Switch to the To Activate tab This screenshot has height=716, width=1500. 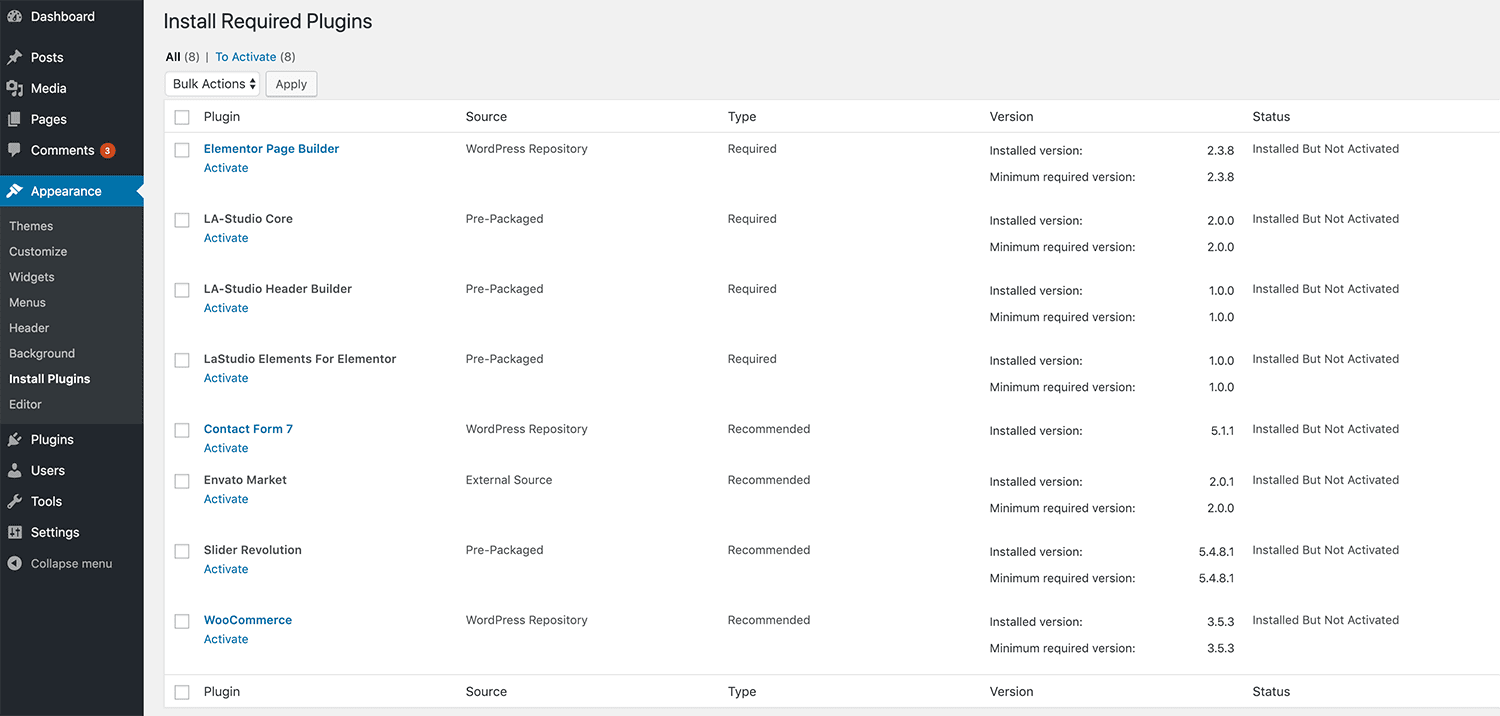(246, 57)
